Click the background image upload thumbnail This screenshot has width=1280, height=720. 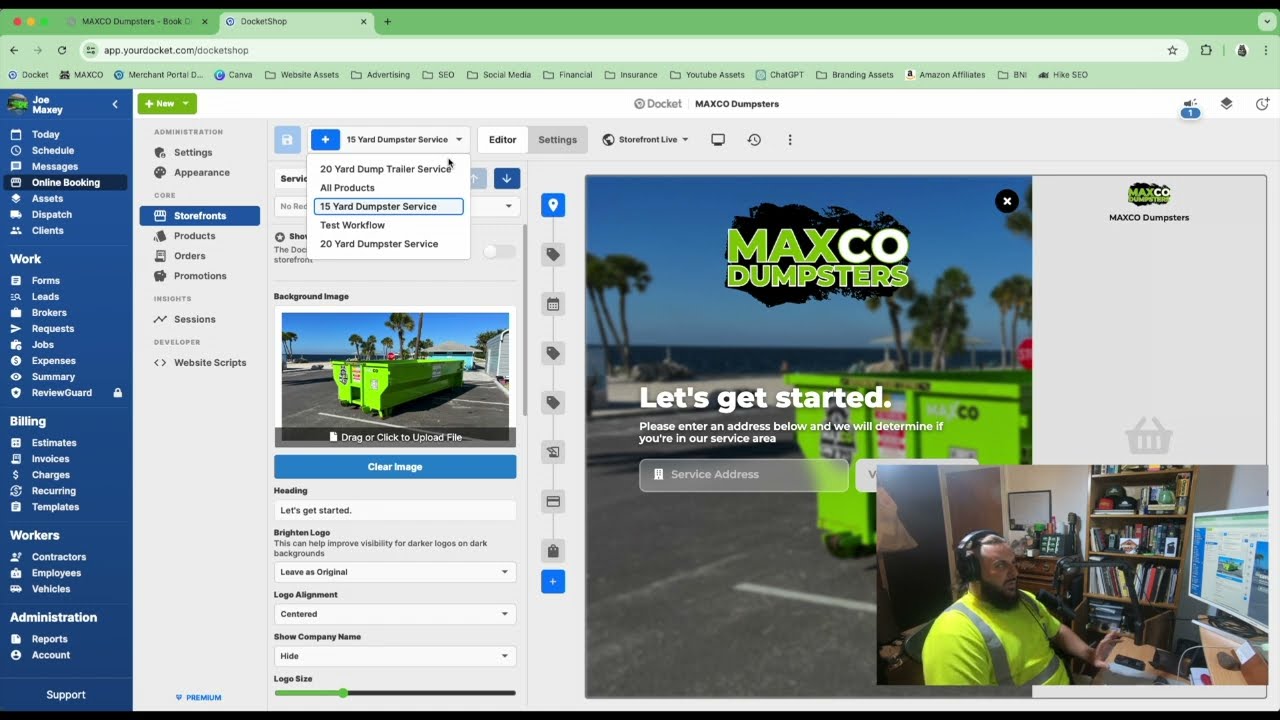pos(395,377)
